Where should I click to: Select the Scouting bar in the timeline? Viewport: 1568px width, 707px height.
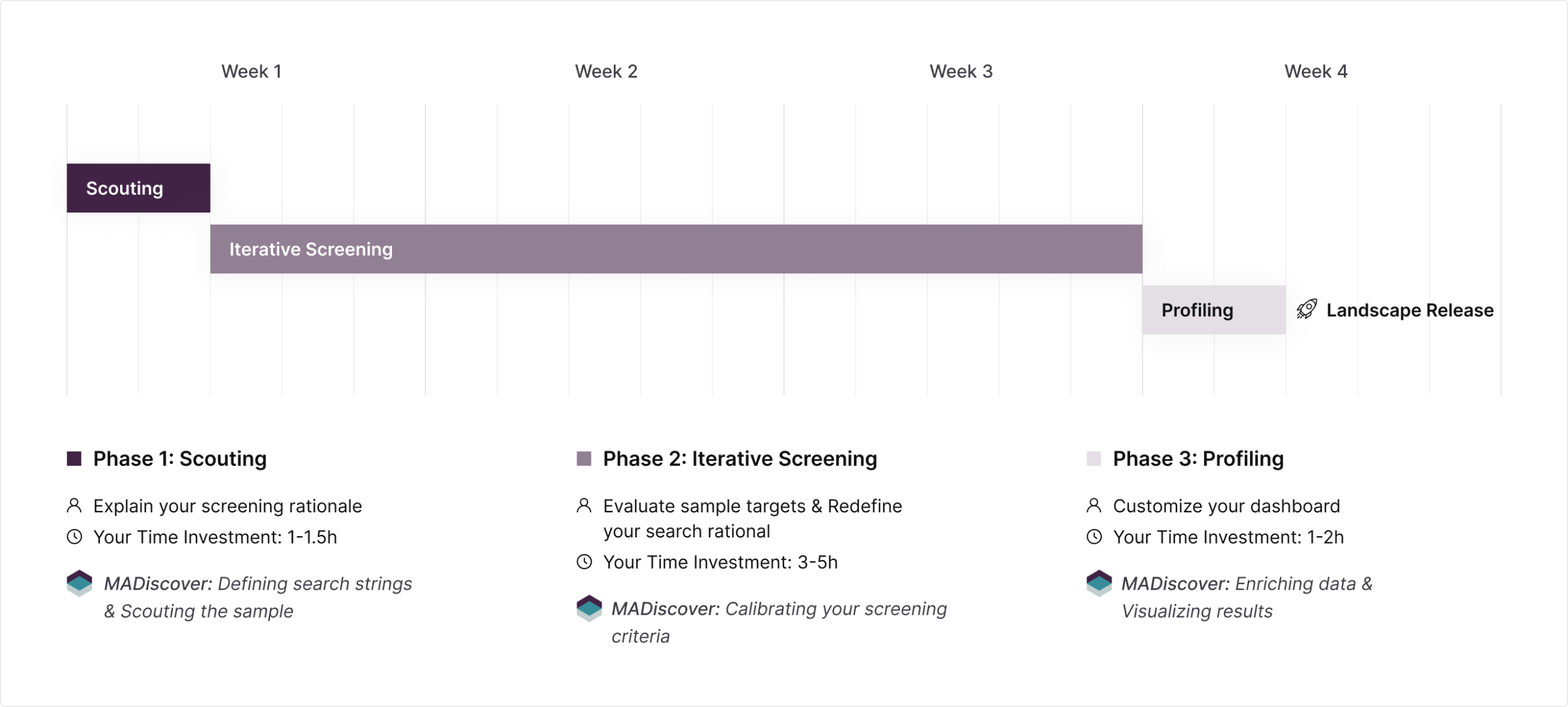click(x=138, y=188)
